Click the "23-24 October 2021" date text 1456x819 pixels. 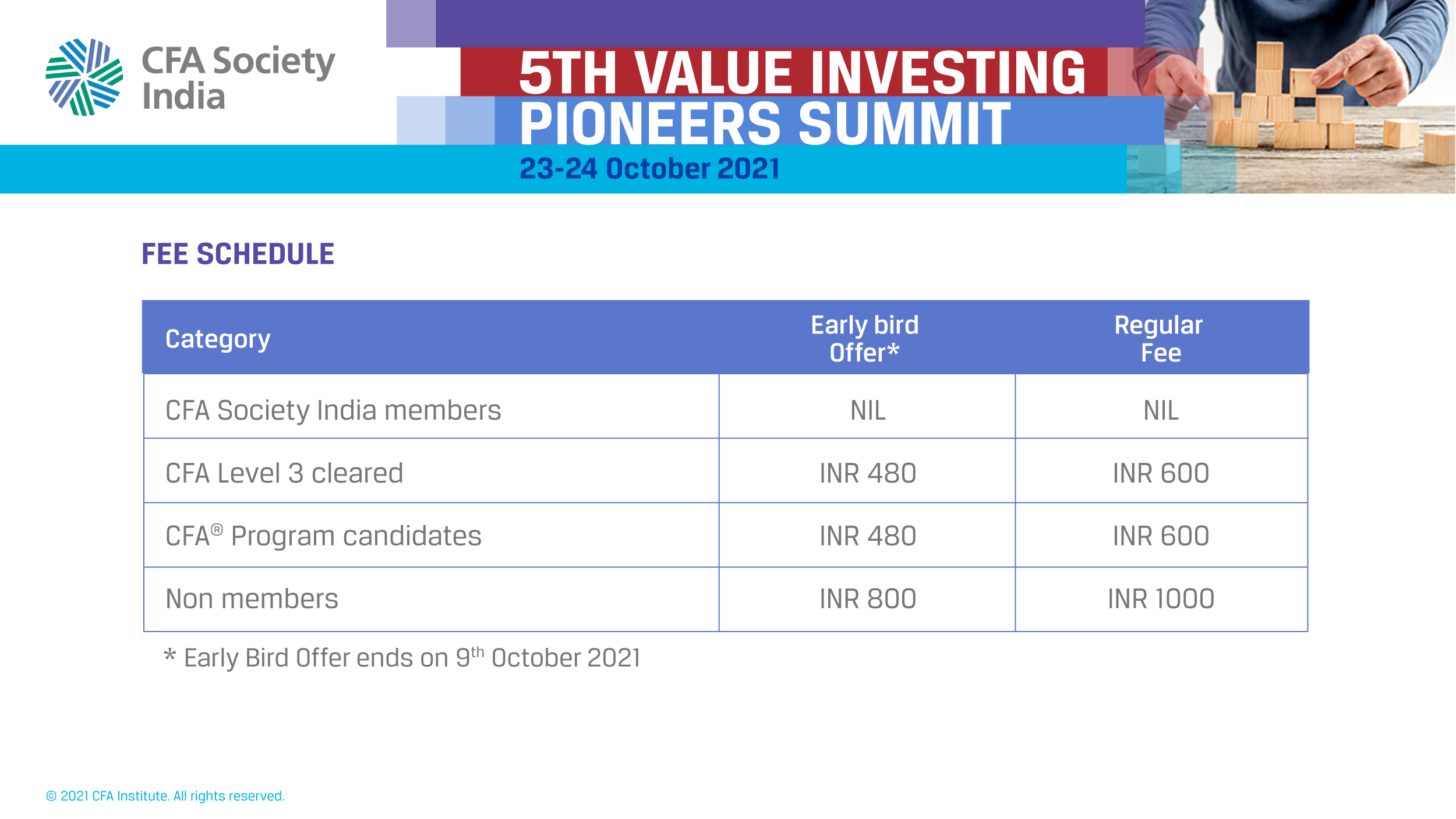tap(649, 169)
